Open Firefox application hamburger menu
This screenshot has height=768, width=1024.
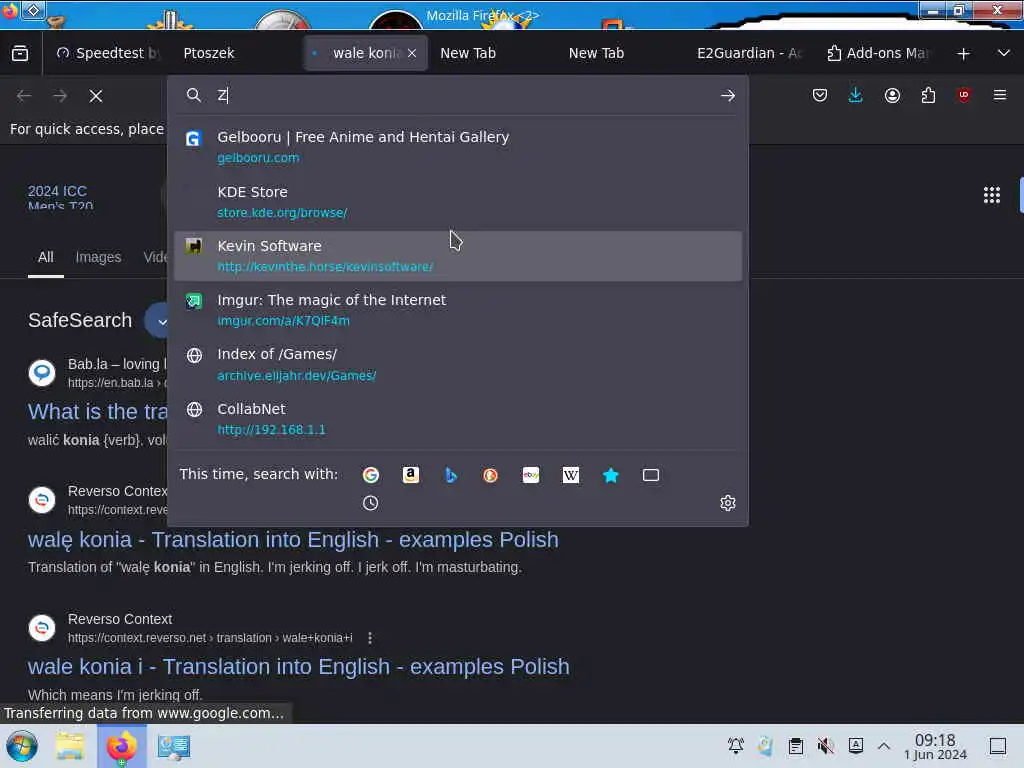pyautogui.click(x=999, y=95)
